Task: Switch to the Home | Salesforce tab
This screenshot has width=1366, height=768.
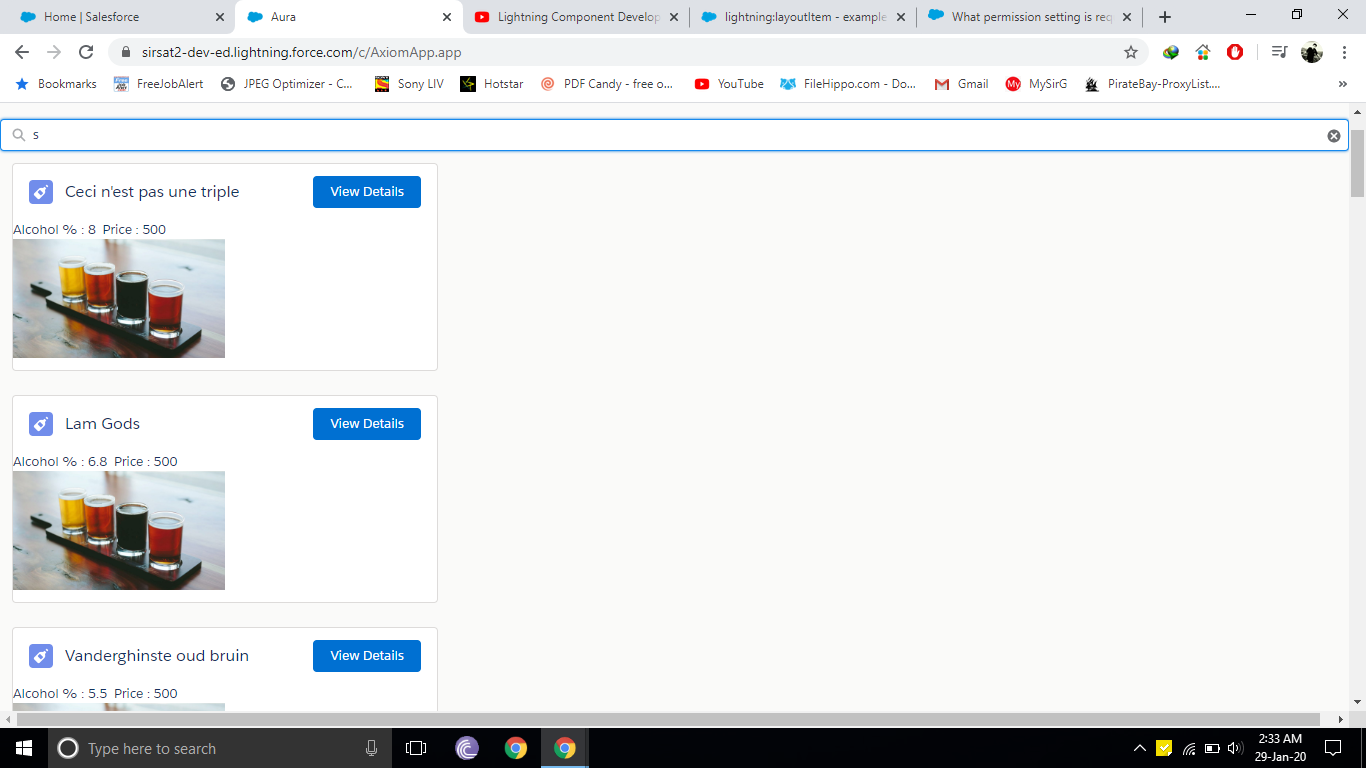Action: tap(118, 17)
